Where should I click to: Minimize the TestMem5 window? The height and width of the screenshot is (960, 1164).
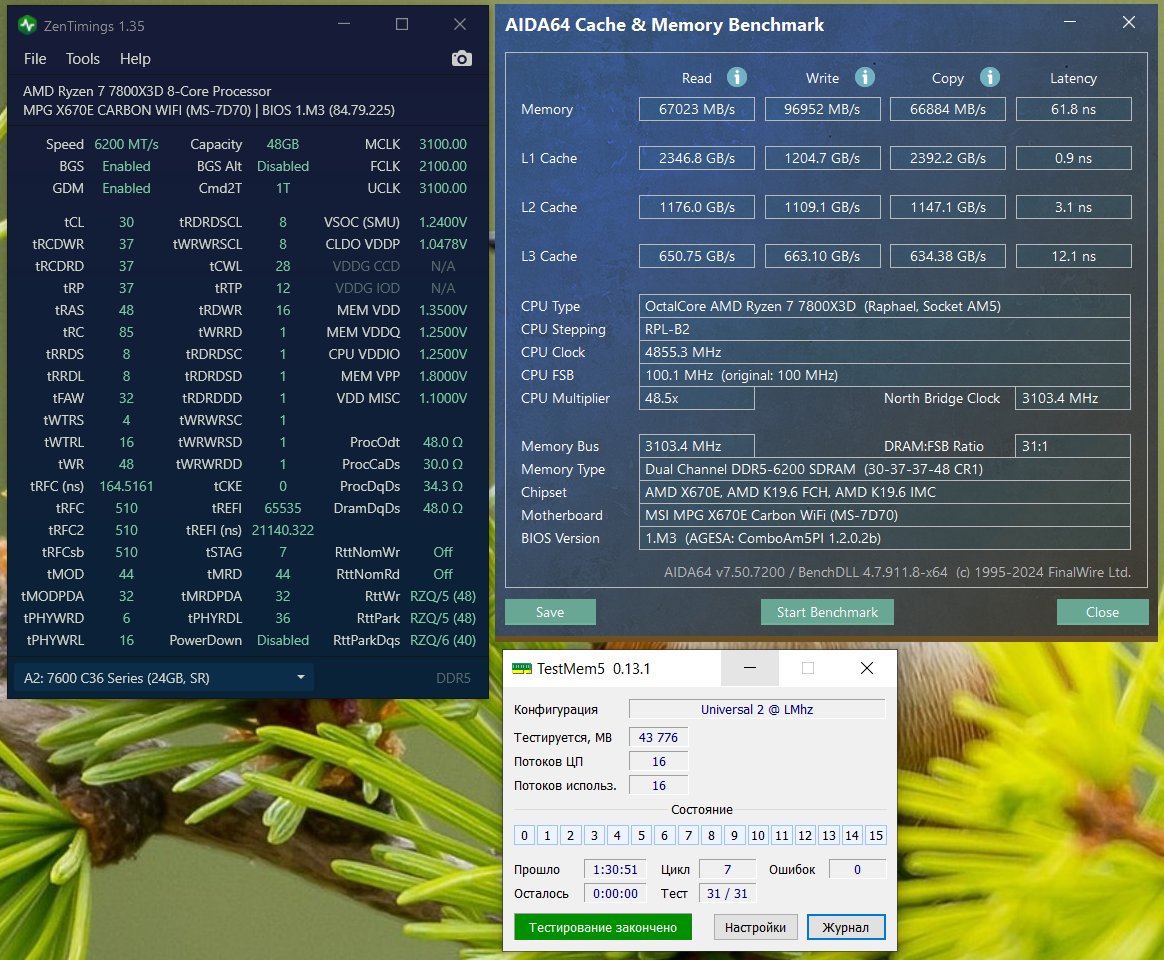pyautogui.click(x=750, y=668)
